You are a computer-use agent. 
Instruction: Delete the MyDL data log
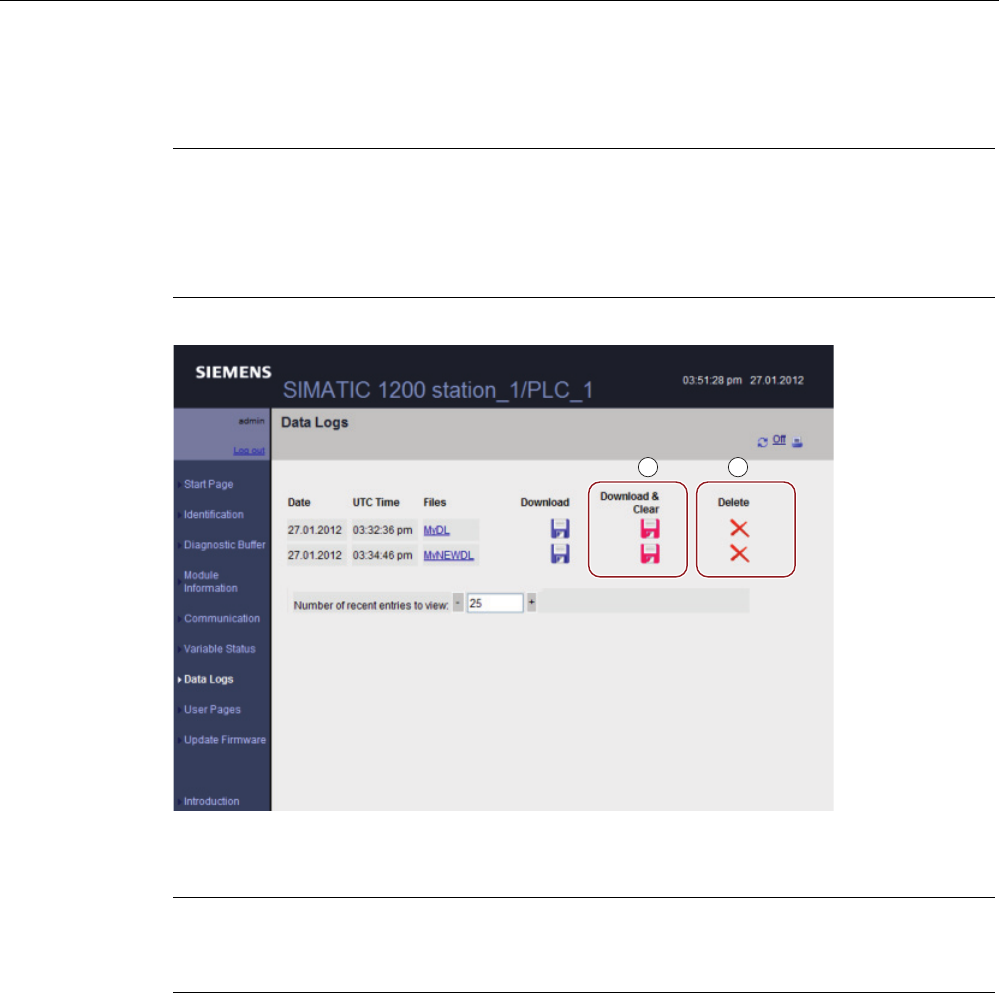pos(739,528)
